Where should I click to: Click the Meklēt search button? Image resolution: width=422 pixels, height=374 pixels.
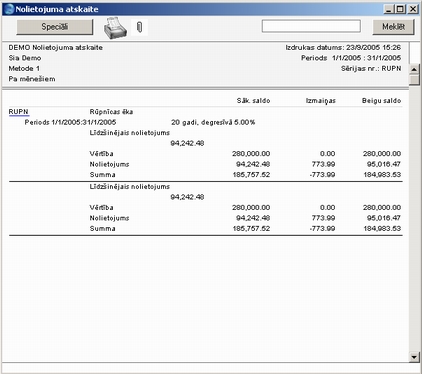393,27
